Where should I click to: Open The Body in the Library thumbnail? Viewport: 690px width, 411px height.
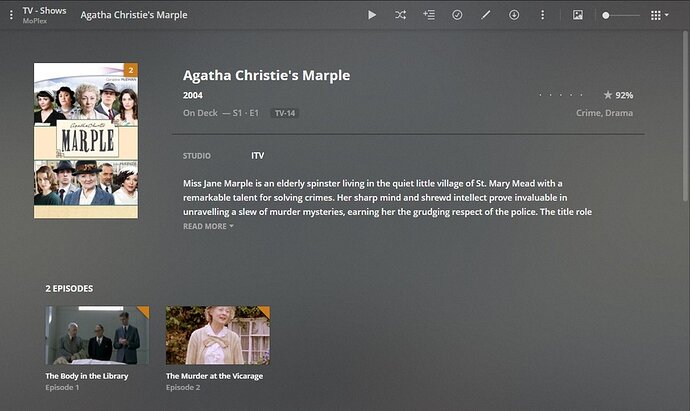click(x=97, y=335)
